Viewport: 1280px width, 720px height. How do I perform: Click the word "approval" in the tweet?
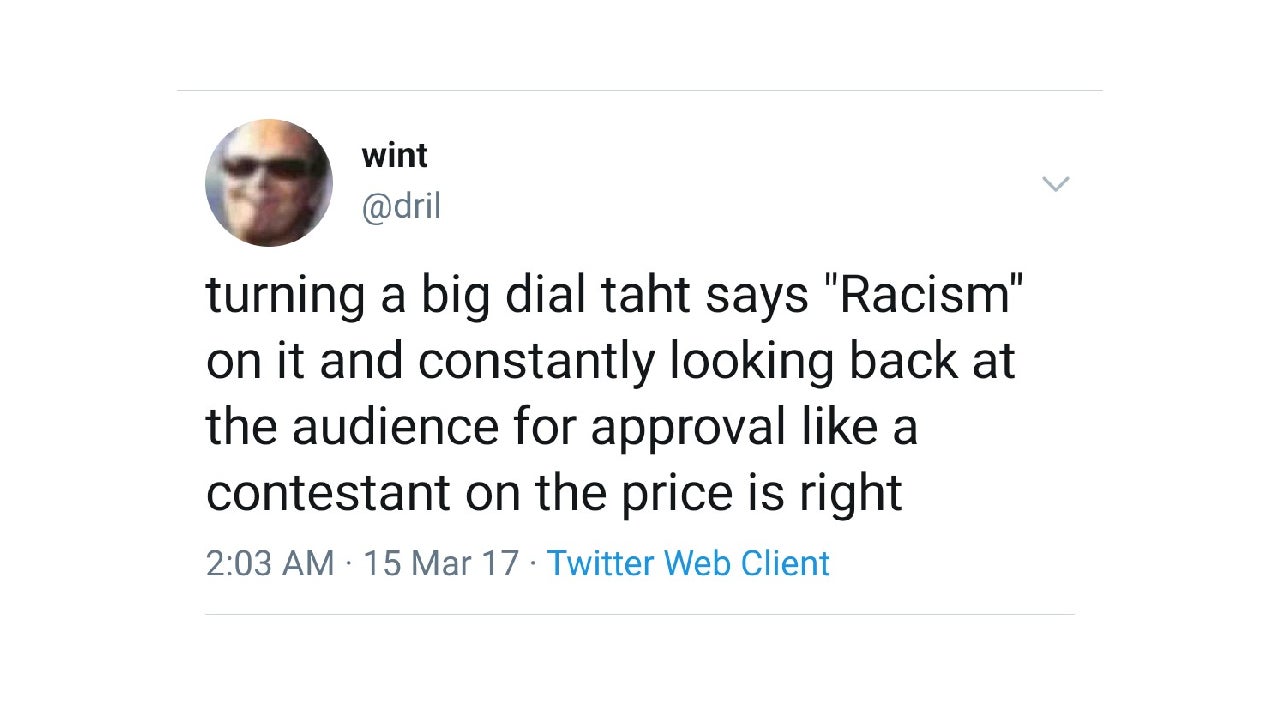[688, 429]
